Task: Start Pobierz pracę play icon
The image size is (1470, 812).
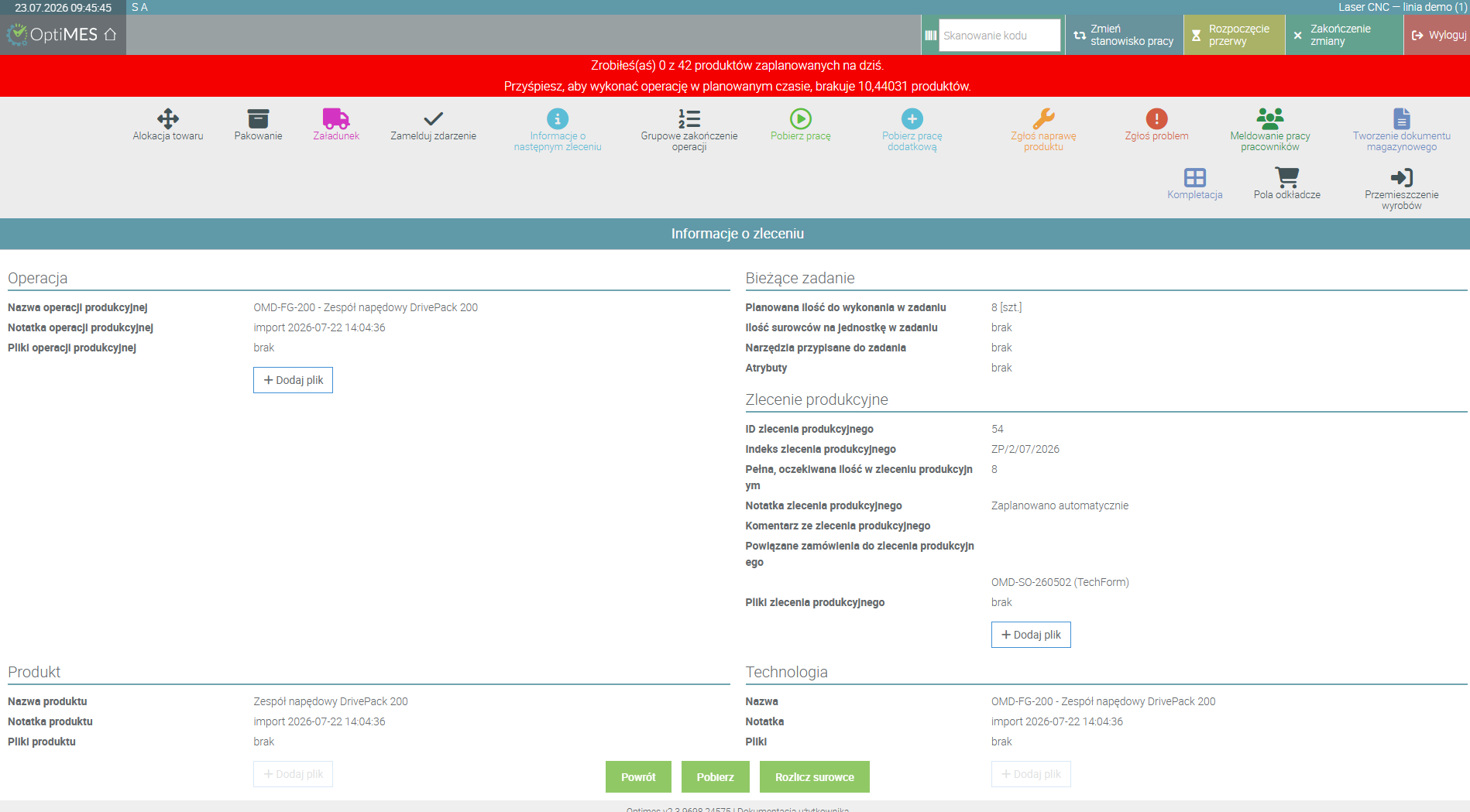Action: (x=801, y=118)
